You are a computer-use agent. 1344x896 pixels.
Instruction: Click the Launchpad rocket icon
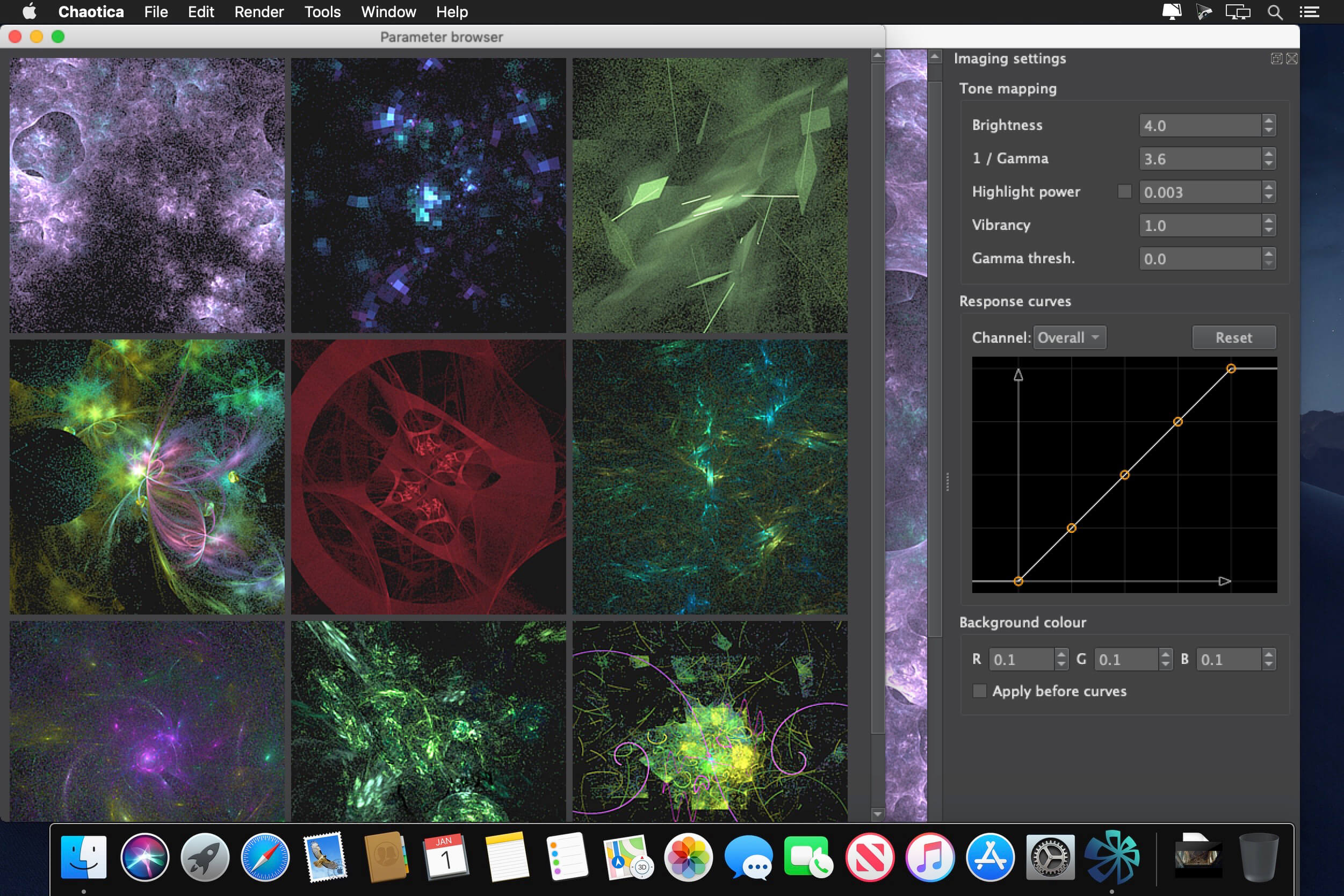pyautogui.click(x=205, y=857)
